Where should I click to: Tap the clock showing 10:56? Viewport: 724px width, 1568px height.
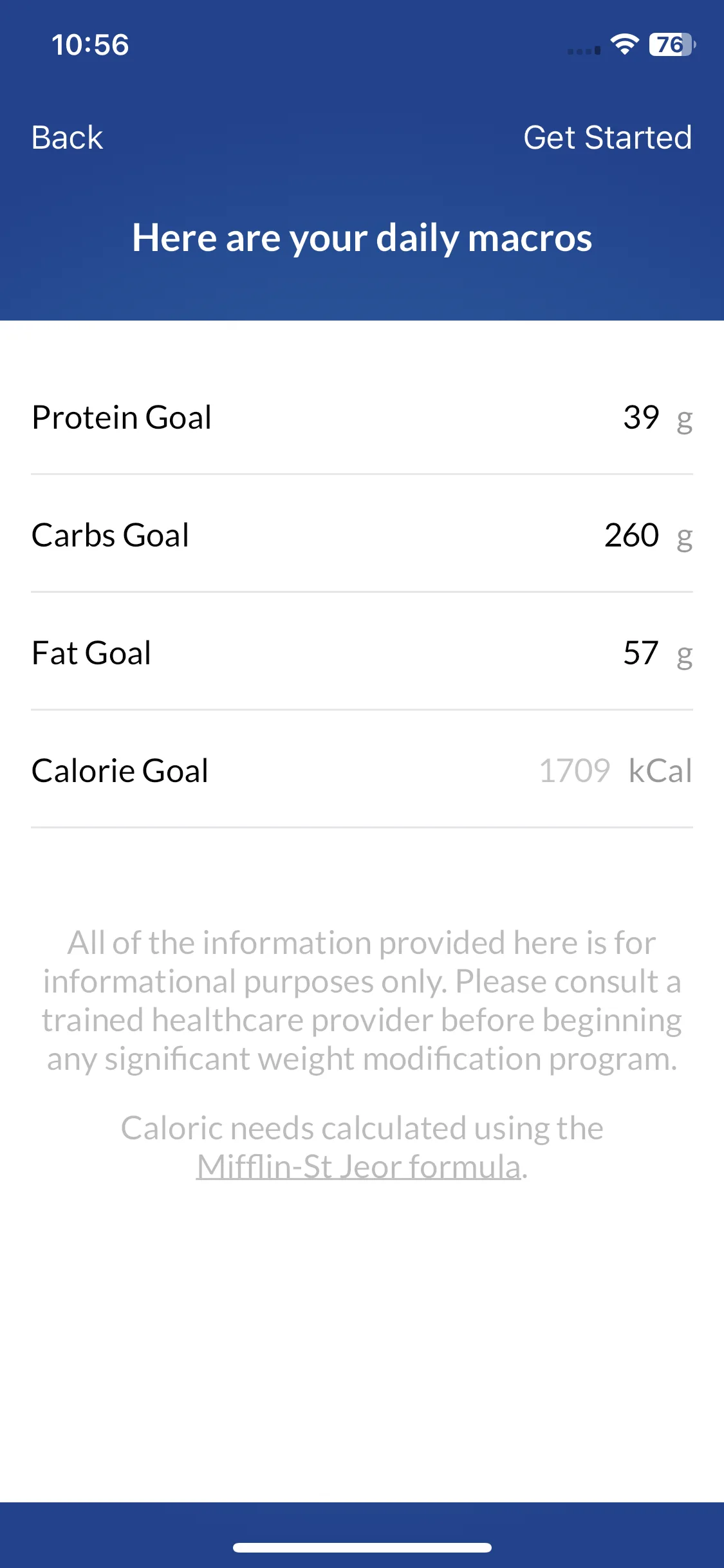pos(90,44)
